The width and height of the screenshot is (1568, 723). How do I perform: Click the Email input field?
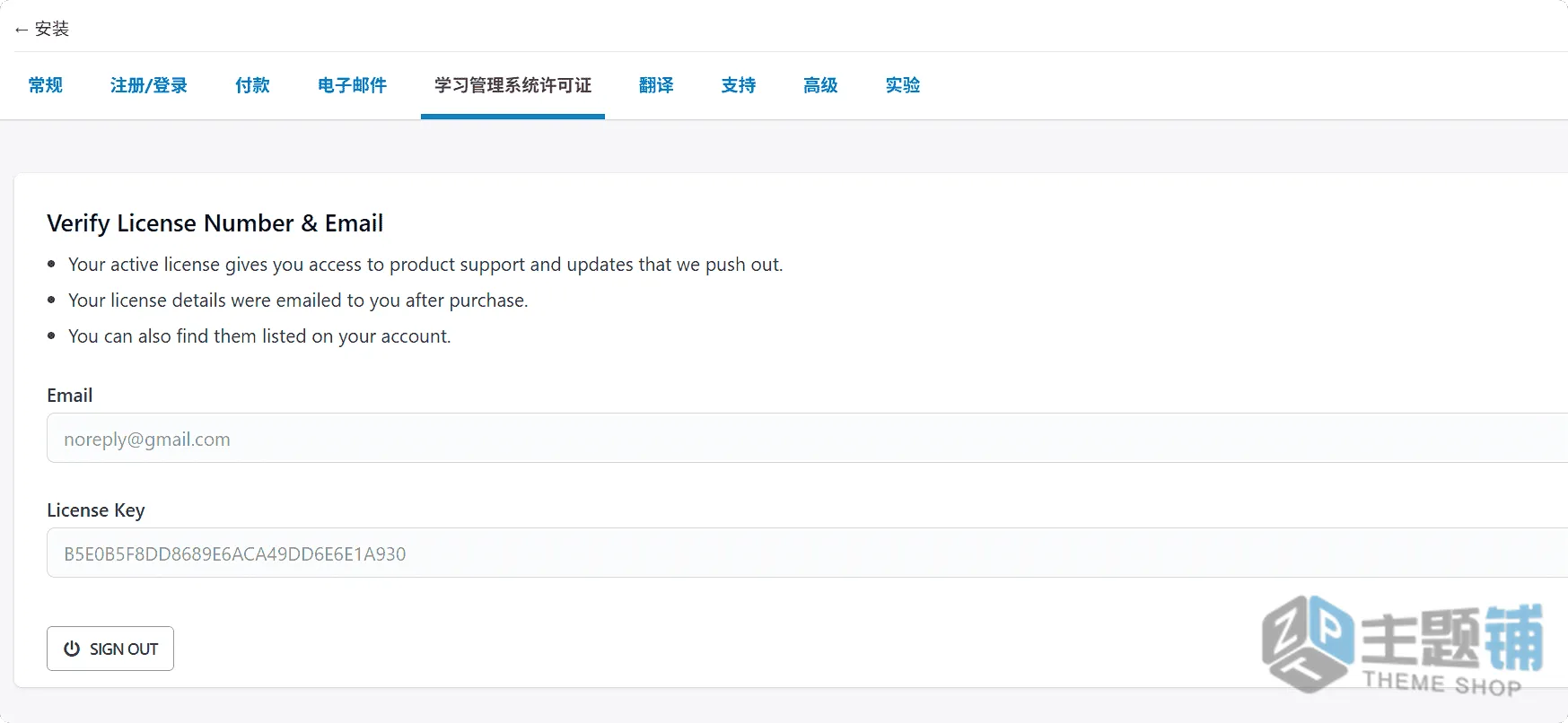pos(807,438)
